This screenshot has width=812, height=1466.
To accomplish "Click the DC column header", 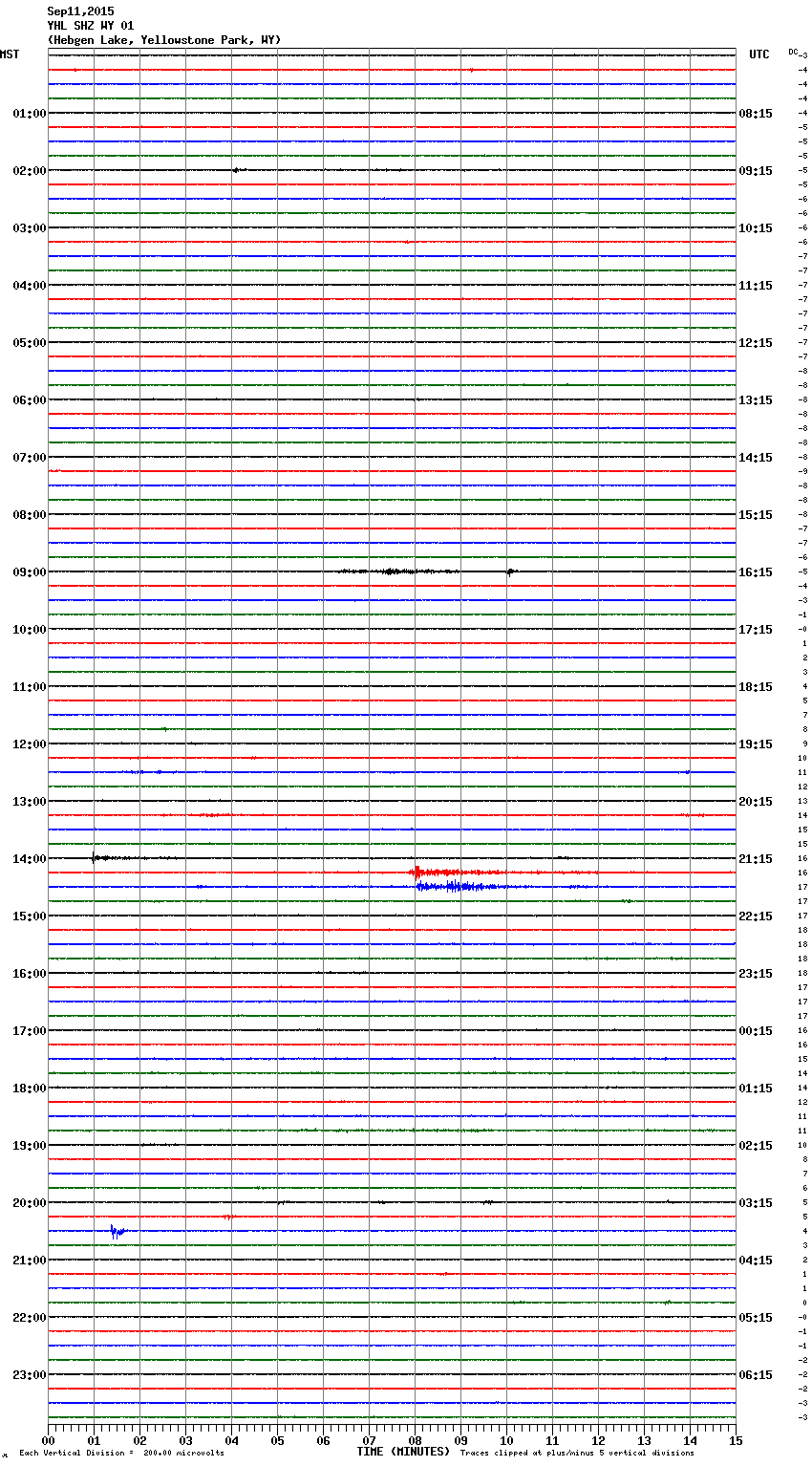I will click(x=793, y=52).
